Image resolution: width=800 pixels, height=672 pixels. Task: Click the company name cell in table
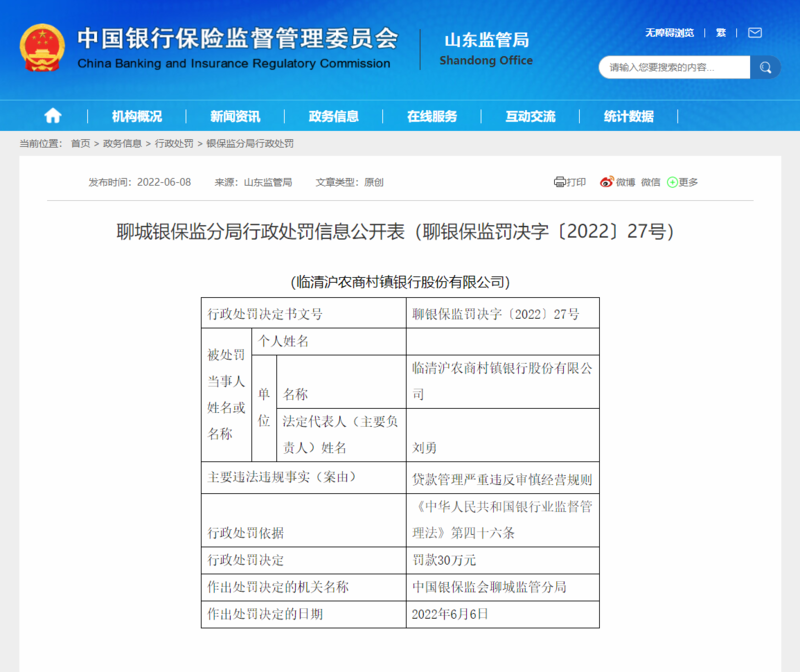503,382
